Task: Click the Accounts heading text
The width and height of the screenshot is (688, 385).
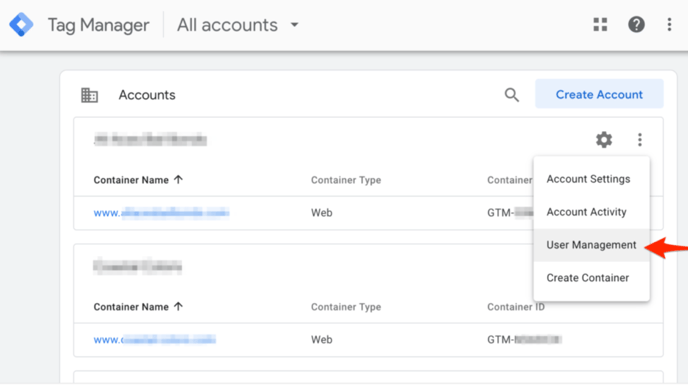Action: [x=147, y=95]
